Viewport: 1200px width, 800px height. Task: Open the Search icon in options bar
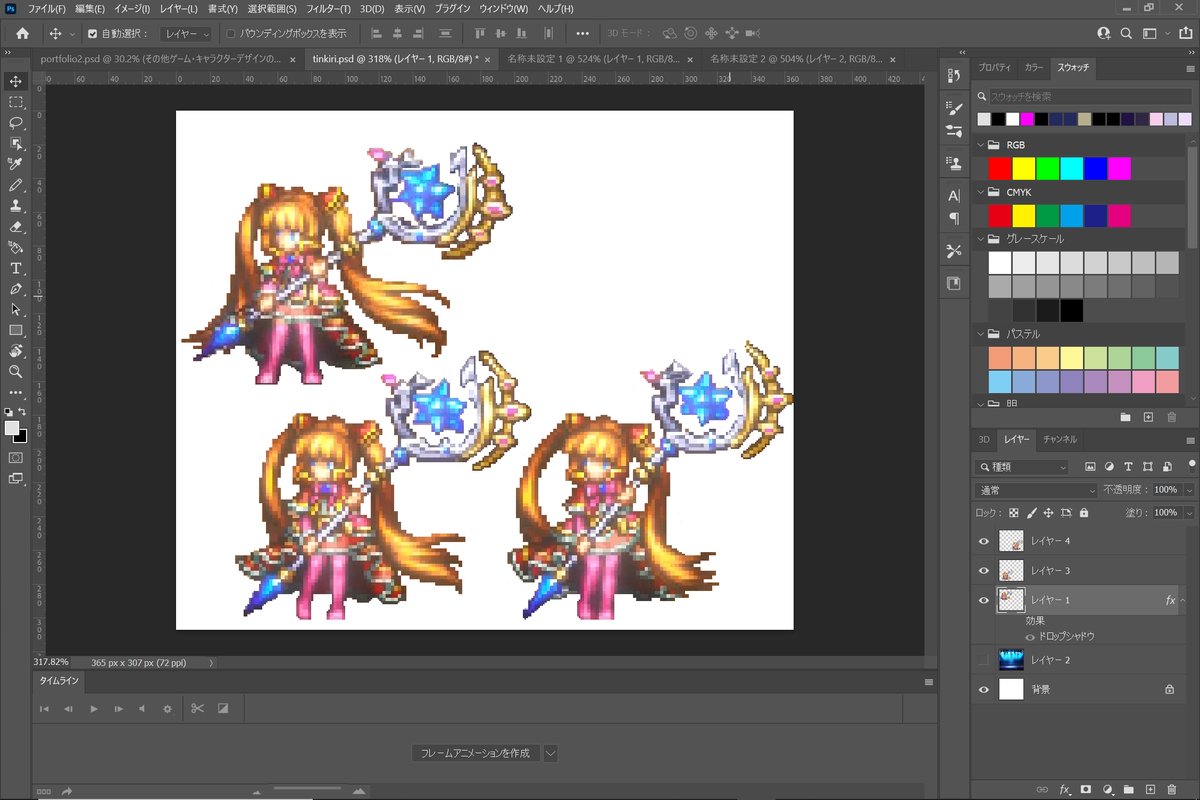click(1126, 33)
